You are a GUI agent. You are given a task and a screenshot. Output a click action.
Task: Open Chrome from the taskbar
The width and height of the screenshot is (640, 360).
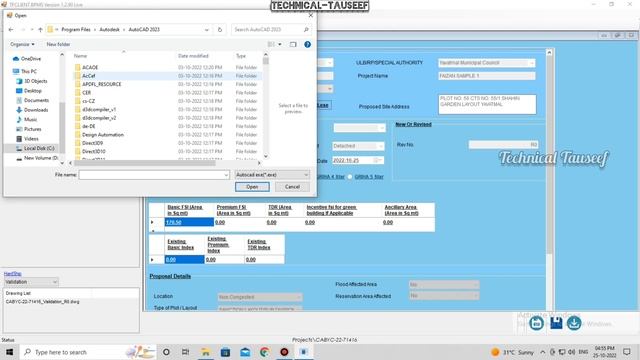[x=264, y=352]
